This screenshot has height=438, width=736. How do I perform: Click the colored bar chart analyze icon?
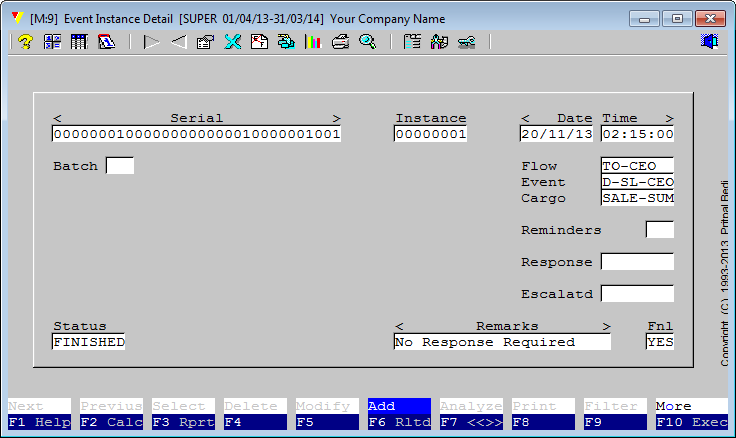[313, 42]
